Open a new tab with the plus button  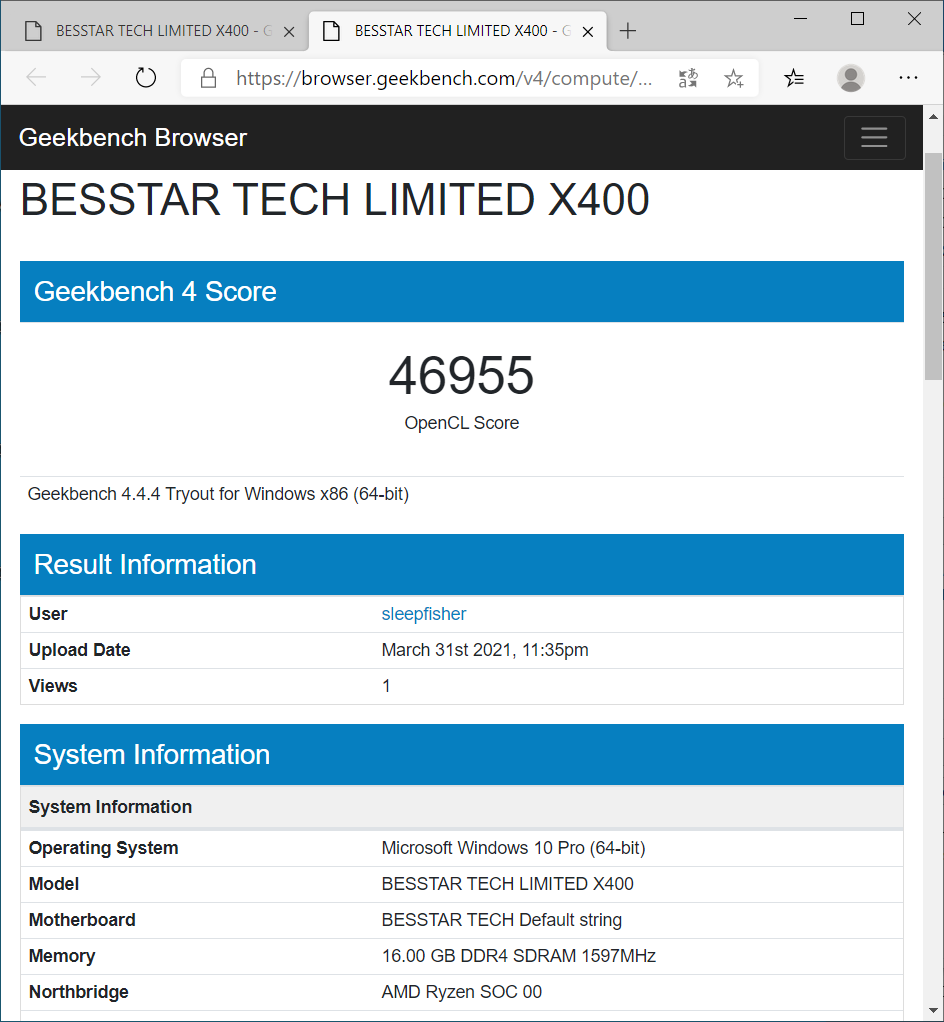(627, 31)
